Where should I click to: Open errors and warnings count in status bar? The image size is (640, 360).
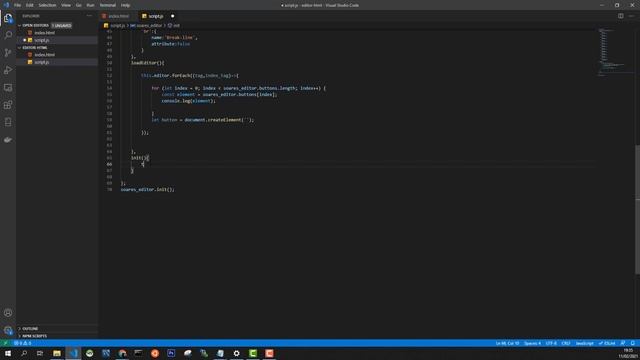coord(22,343)
